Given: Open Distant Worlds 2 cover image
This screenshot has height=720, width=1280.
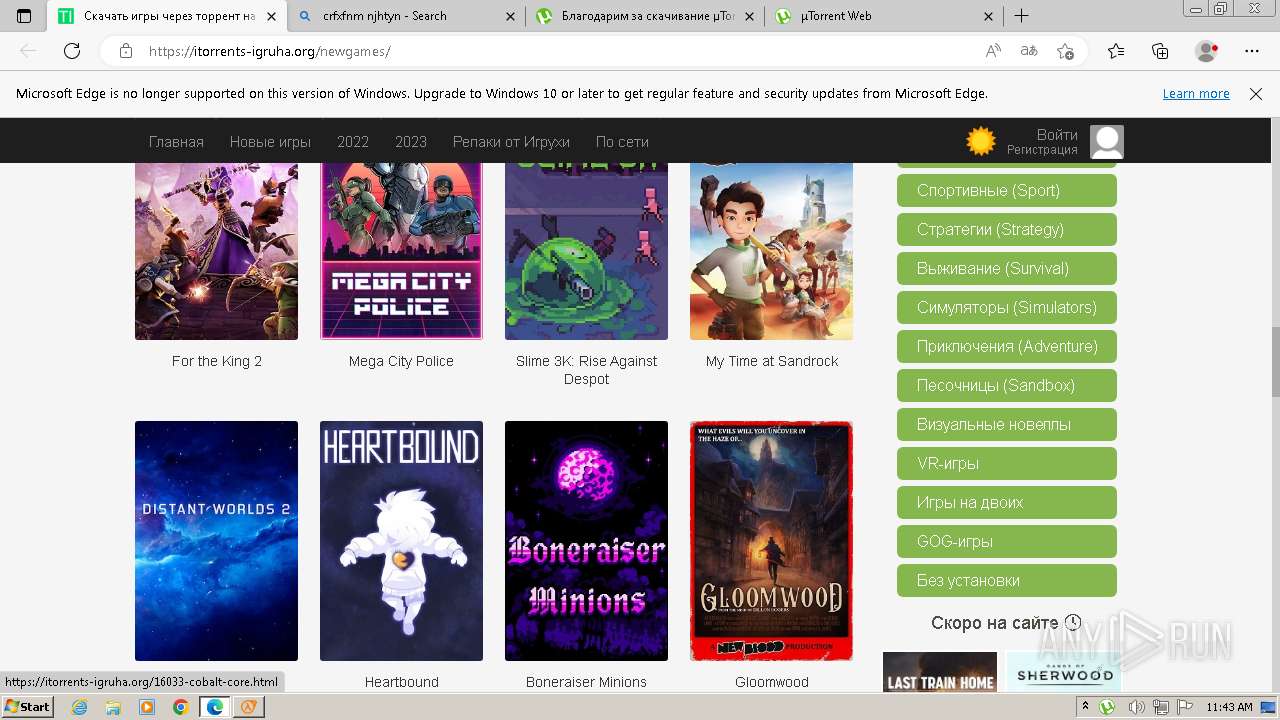Looking at the screenshot, I should coord(216,541).
